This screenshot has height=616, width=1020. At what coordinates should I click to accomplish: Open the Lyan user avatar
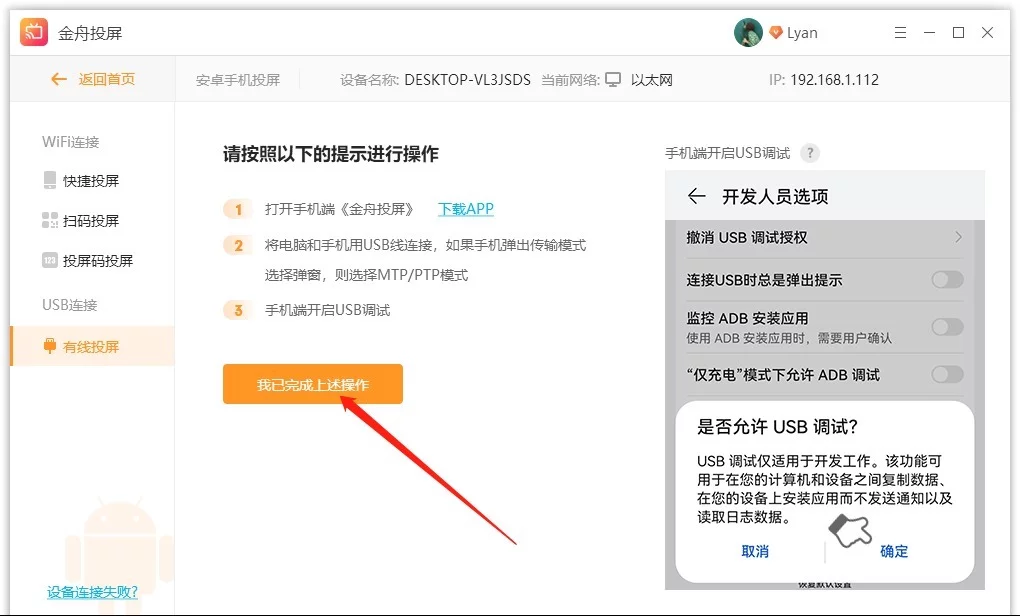point(748,33)
